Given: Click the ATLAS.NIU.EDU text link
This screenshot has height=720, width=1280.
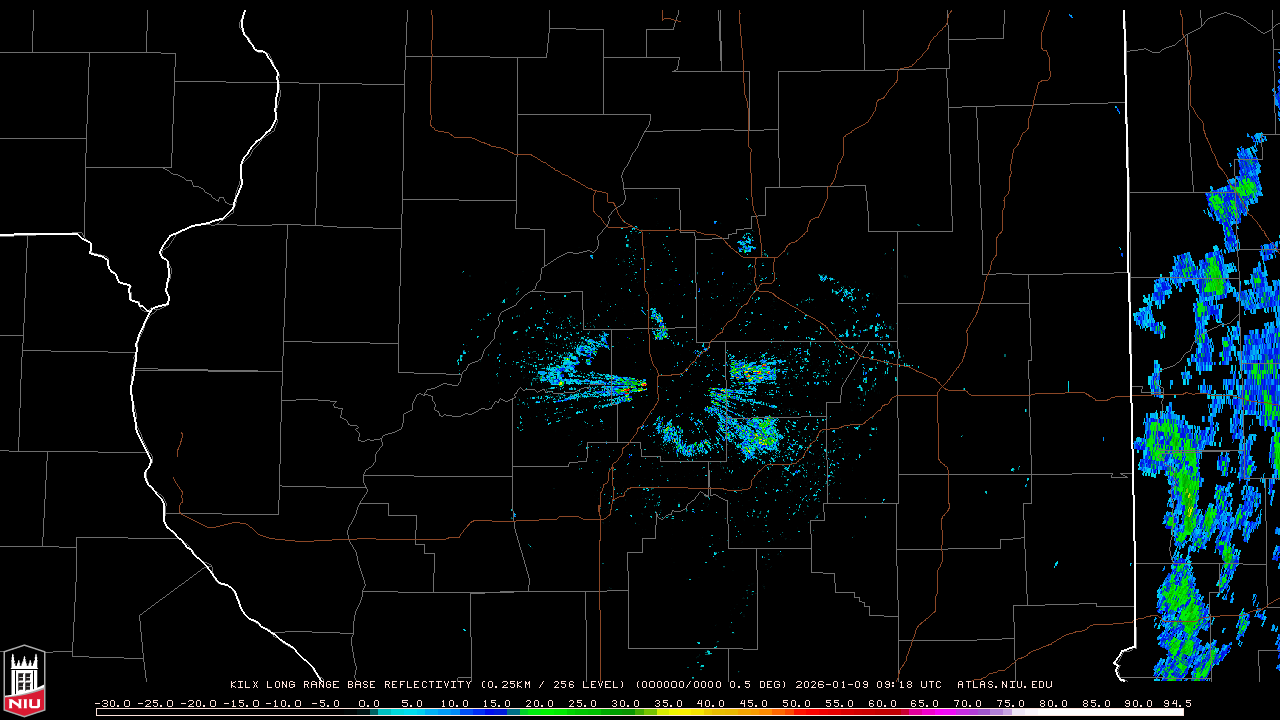Looking at the screenshot, I should [x=1004, y=685].
